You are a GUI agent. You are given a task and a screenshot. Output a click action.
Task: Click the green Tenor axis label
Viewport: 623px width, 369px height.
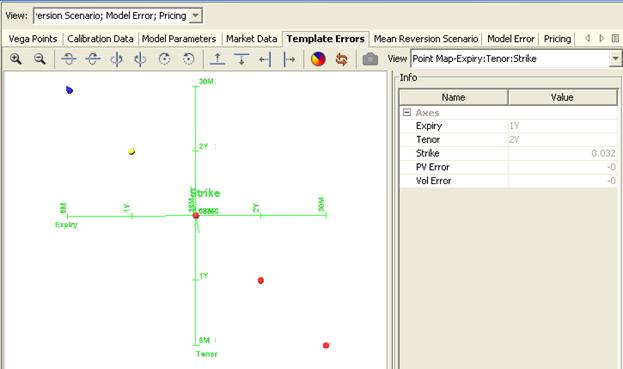[207, 354]
